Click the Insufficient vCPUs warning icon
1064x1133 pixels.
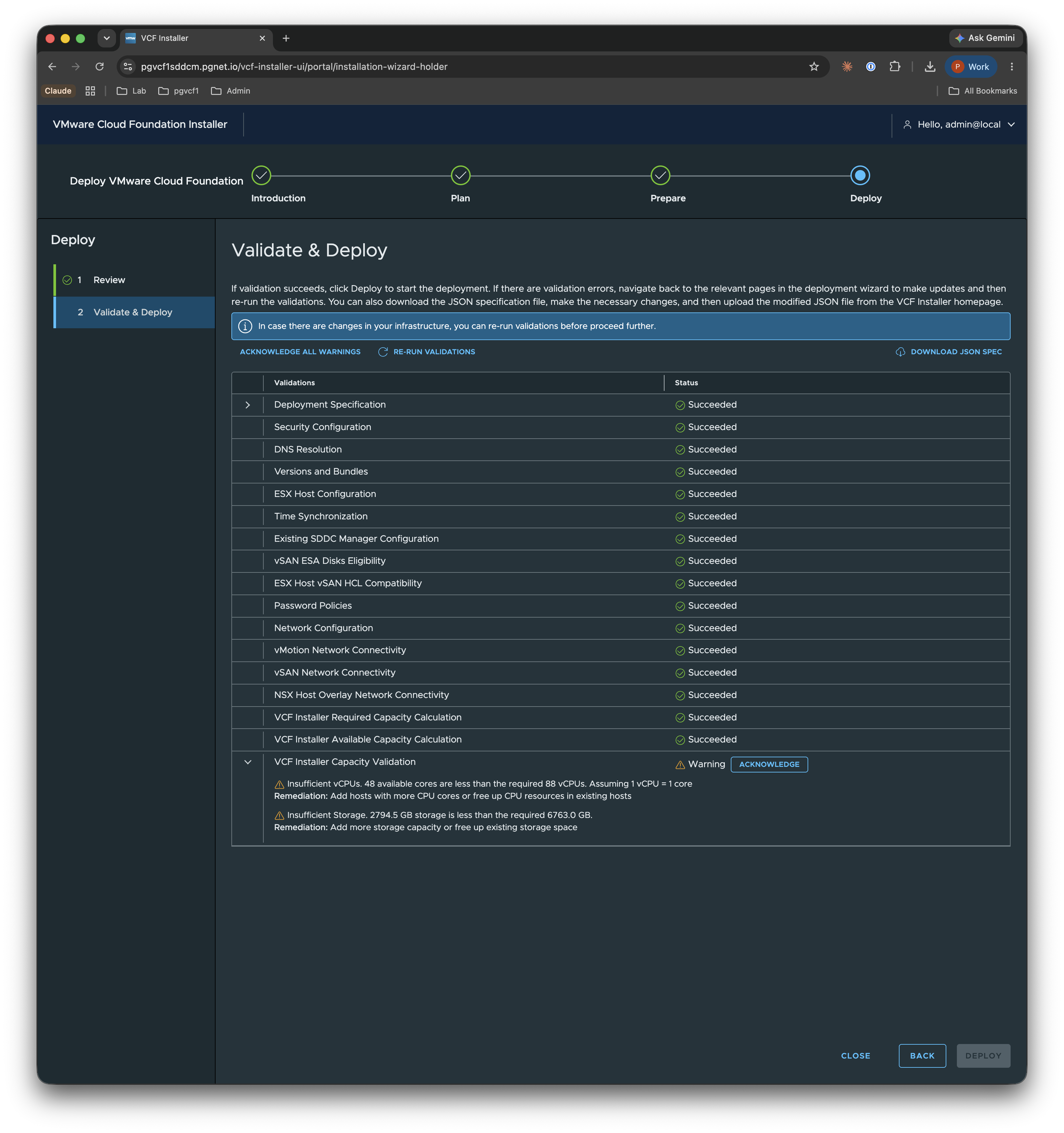pos(279,785)
